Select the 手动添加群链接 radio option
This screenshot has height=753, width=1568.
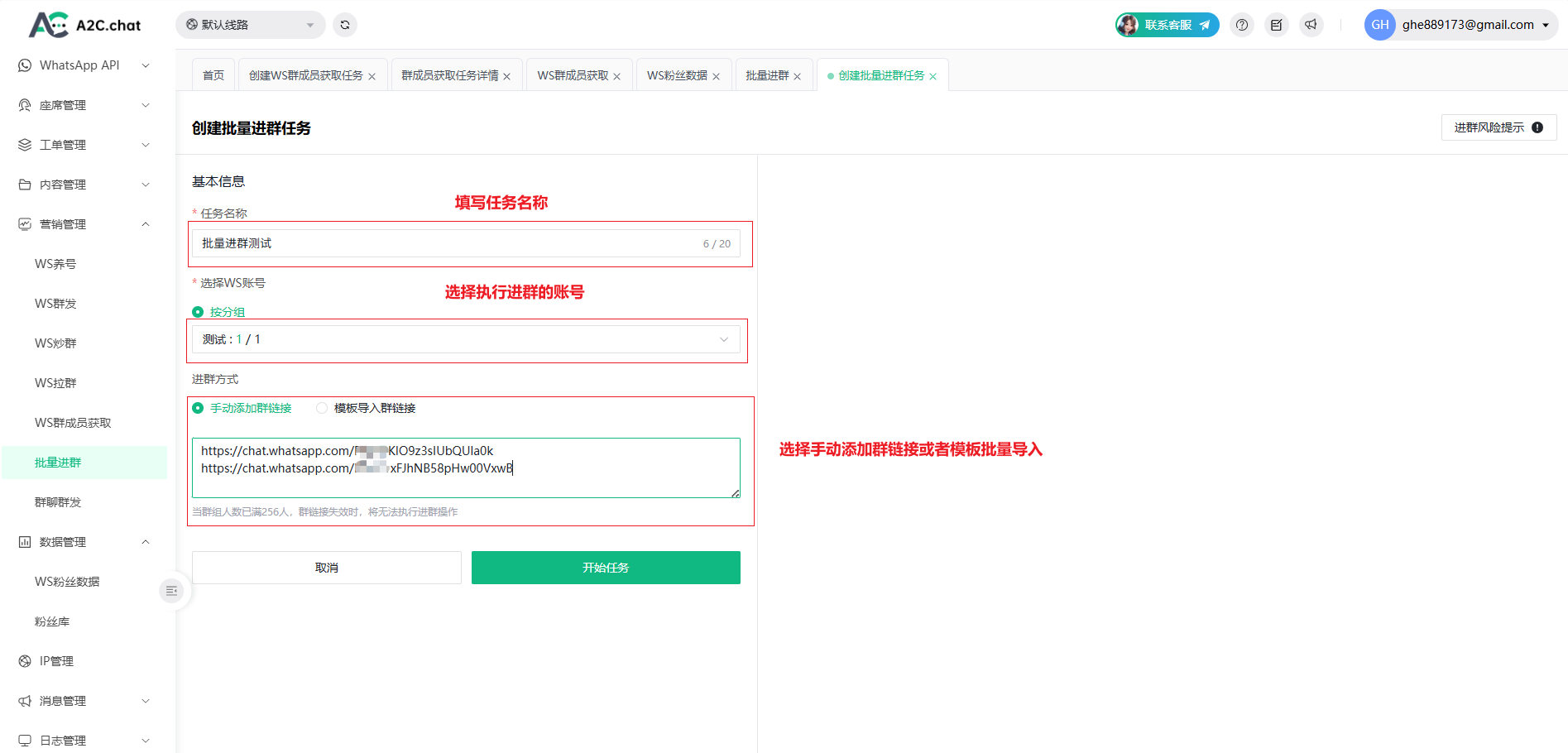199,408
